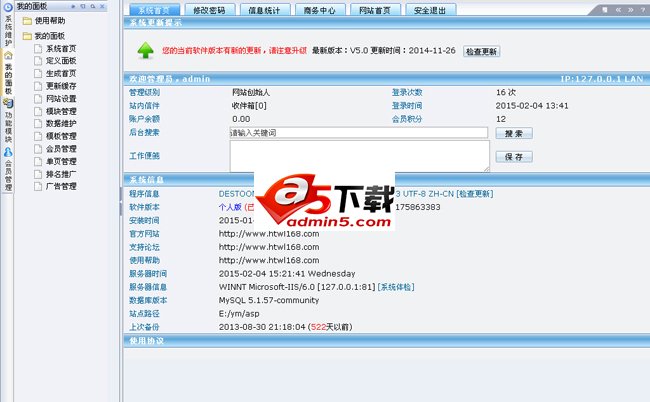Click the [系统体检] link
The width and height of the screenshot is (650, 402).
(x=396, y=287)
